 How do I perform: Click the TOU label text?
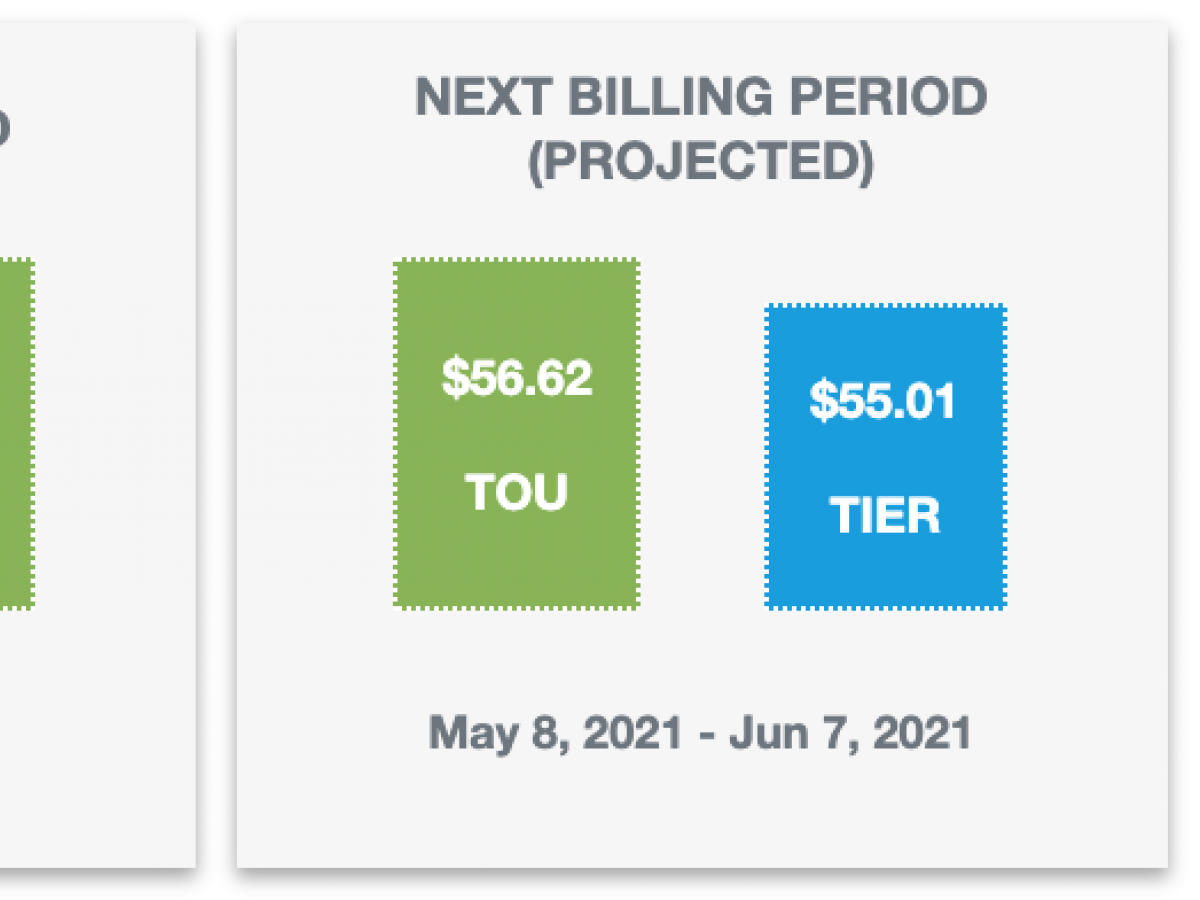(x=516, y=492)
